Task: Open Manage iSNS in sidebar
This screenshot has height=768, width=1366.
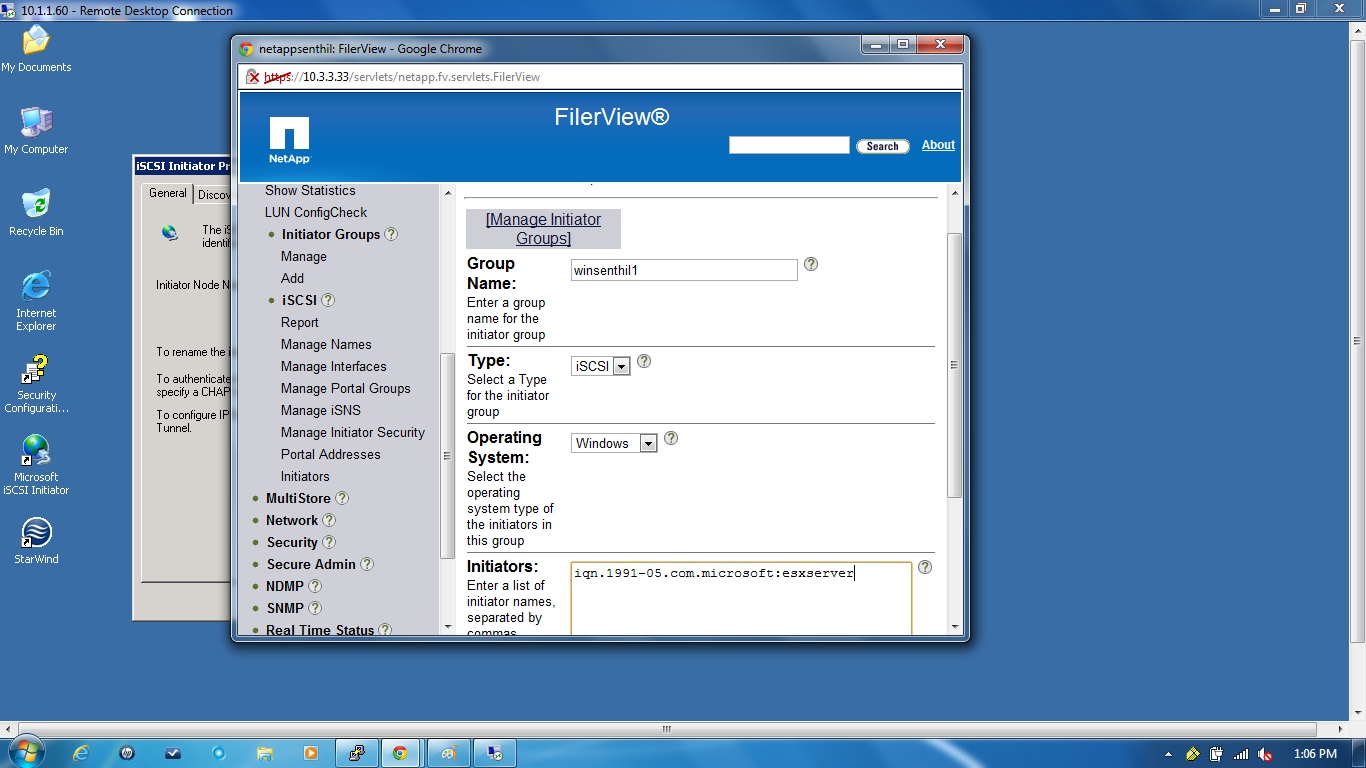Action: 321,410
